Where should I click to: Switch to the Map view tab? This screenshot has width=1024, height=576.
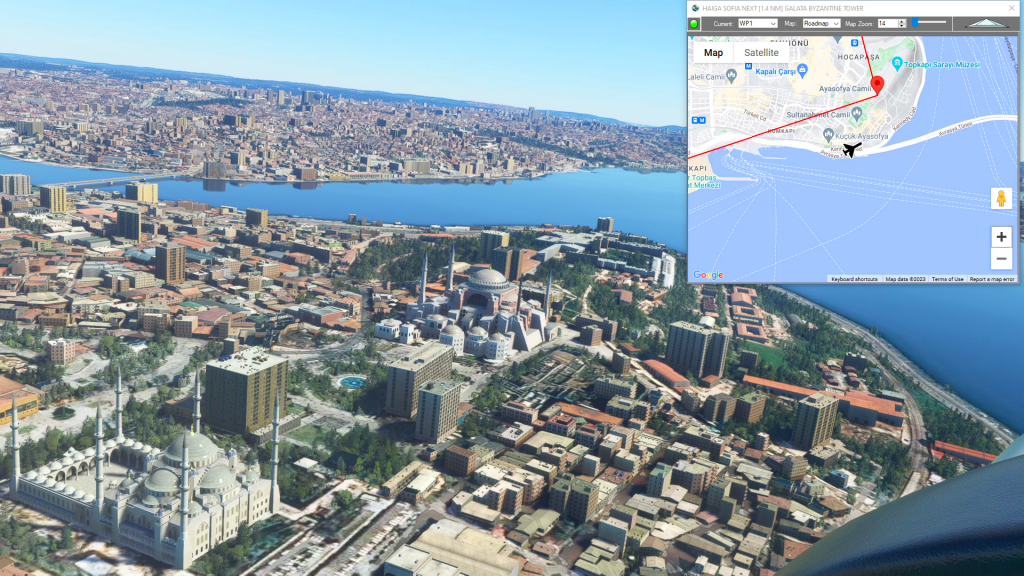pyautogui.click(x=713, y=53)
